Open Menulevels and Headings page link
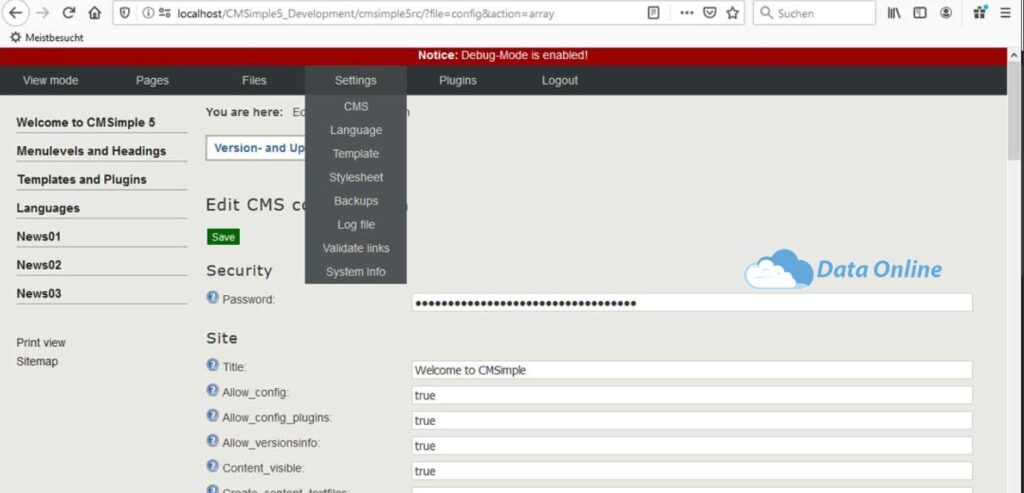Image resolution: width=1024 pixels, height=493 pixels. click(x=91, y=151)
